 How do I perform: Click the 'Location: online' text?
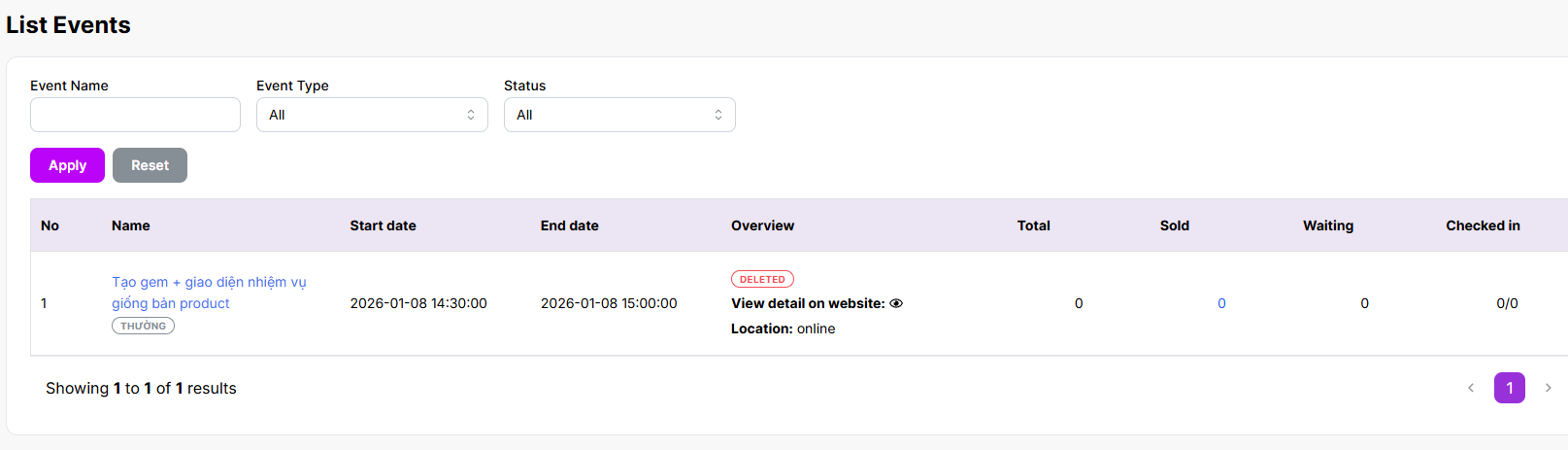(x=783, y=329)
